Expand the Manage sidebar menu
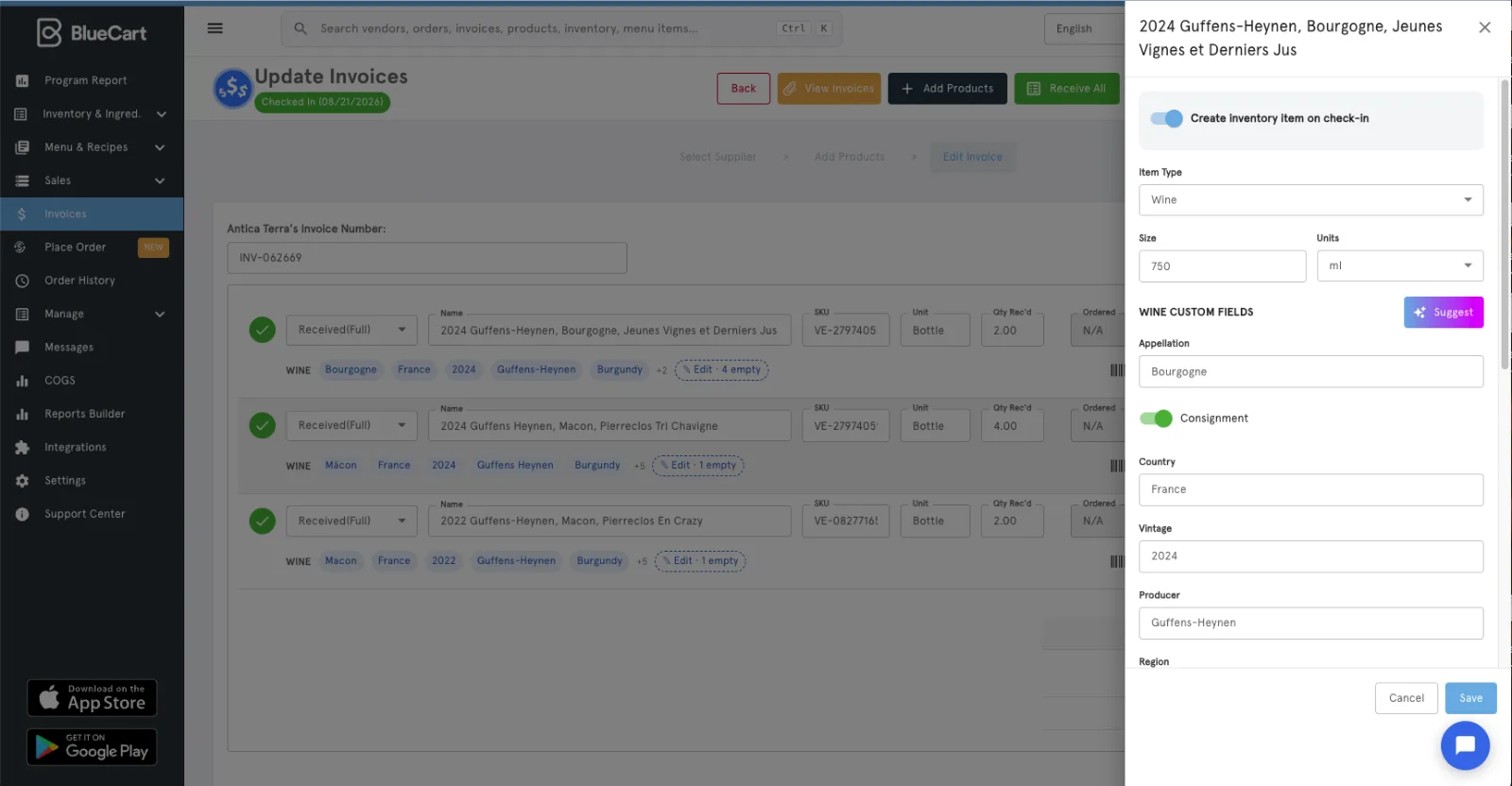1512x786 pixels. pos(160,314)
